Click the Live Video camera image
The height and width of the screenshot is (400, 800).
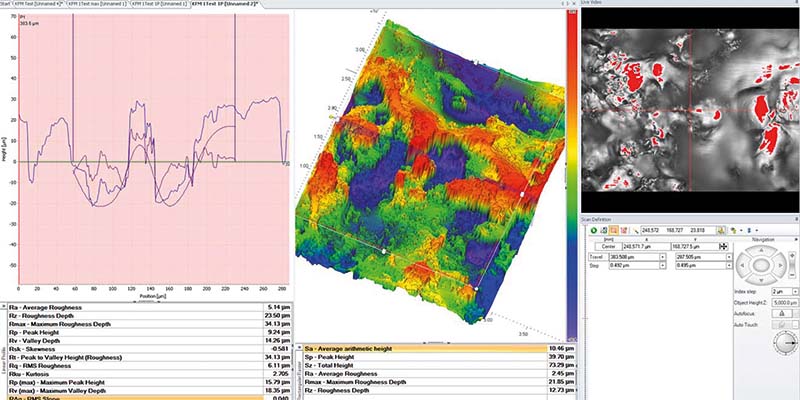click(x=691, y=110)
